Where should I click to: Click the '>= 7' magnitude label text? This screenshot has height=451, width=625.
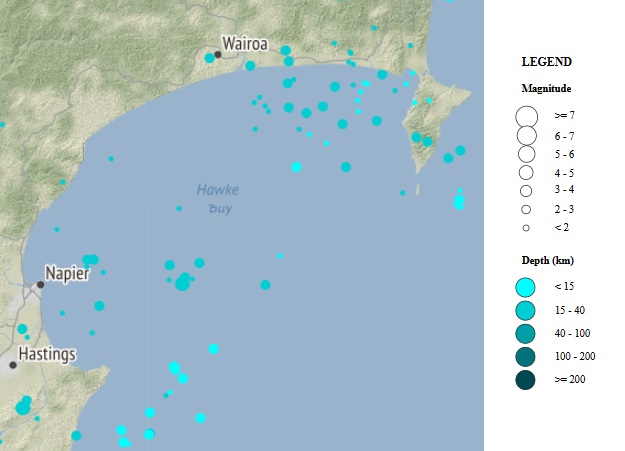click(x=564, y=116)
